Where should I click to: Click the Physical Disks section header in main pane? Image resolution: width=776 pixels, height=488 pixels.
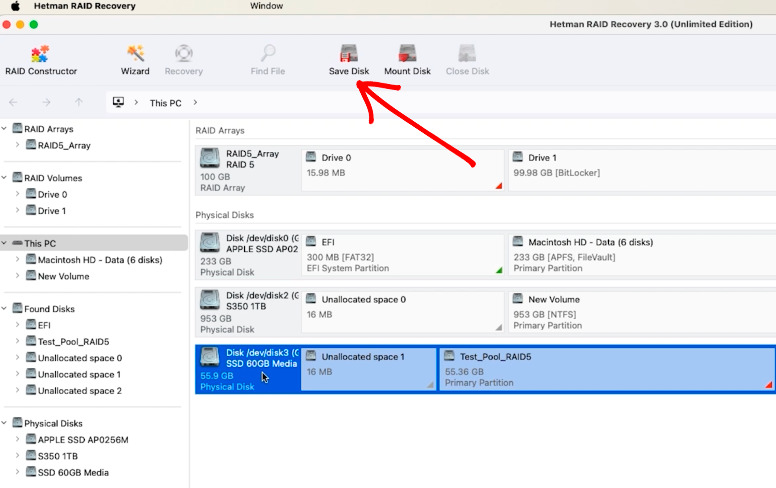(x=225, y=215)
